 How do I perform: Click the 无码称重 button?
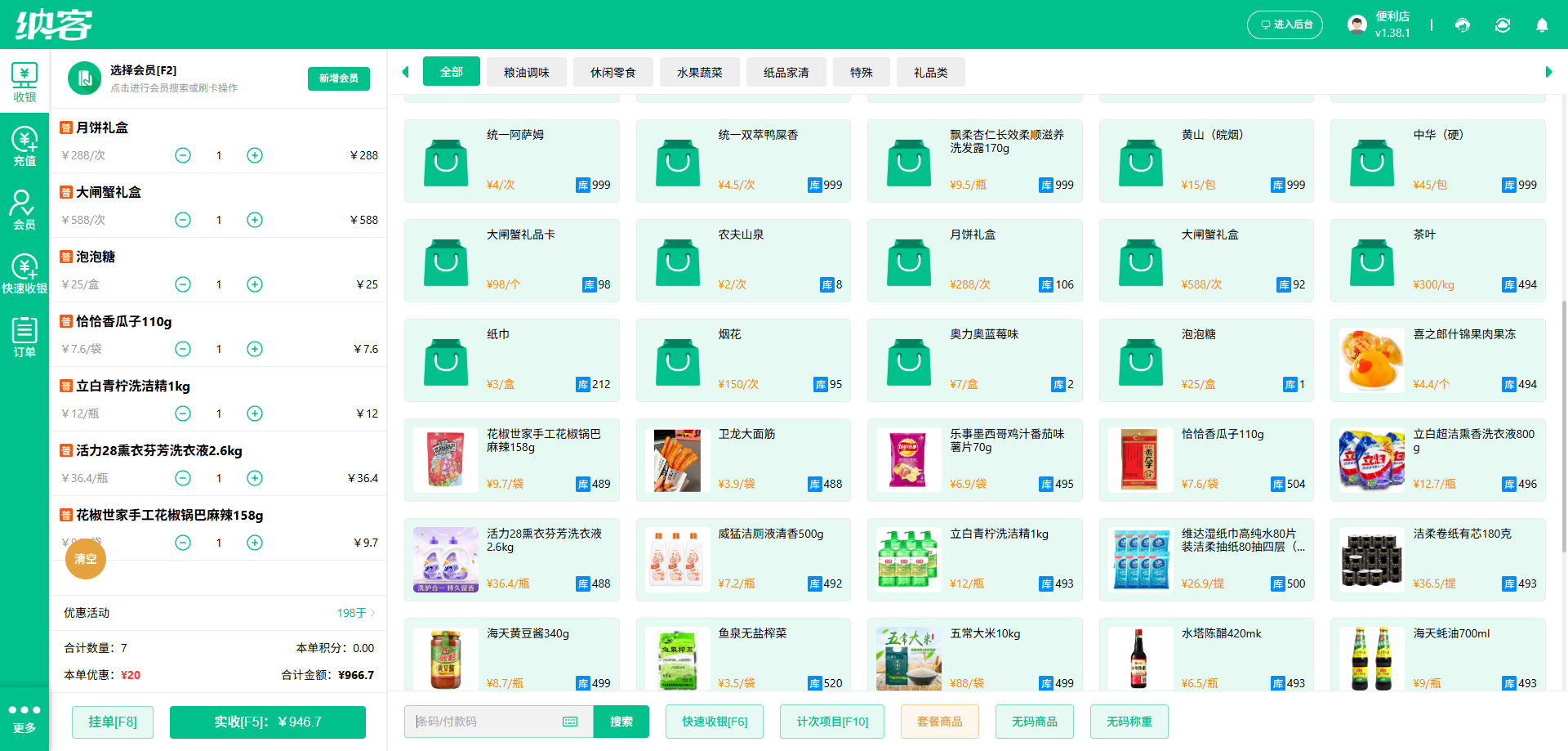(1129, 722)
